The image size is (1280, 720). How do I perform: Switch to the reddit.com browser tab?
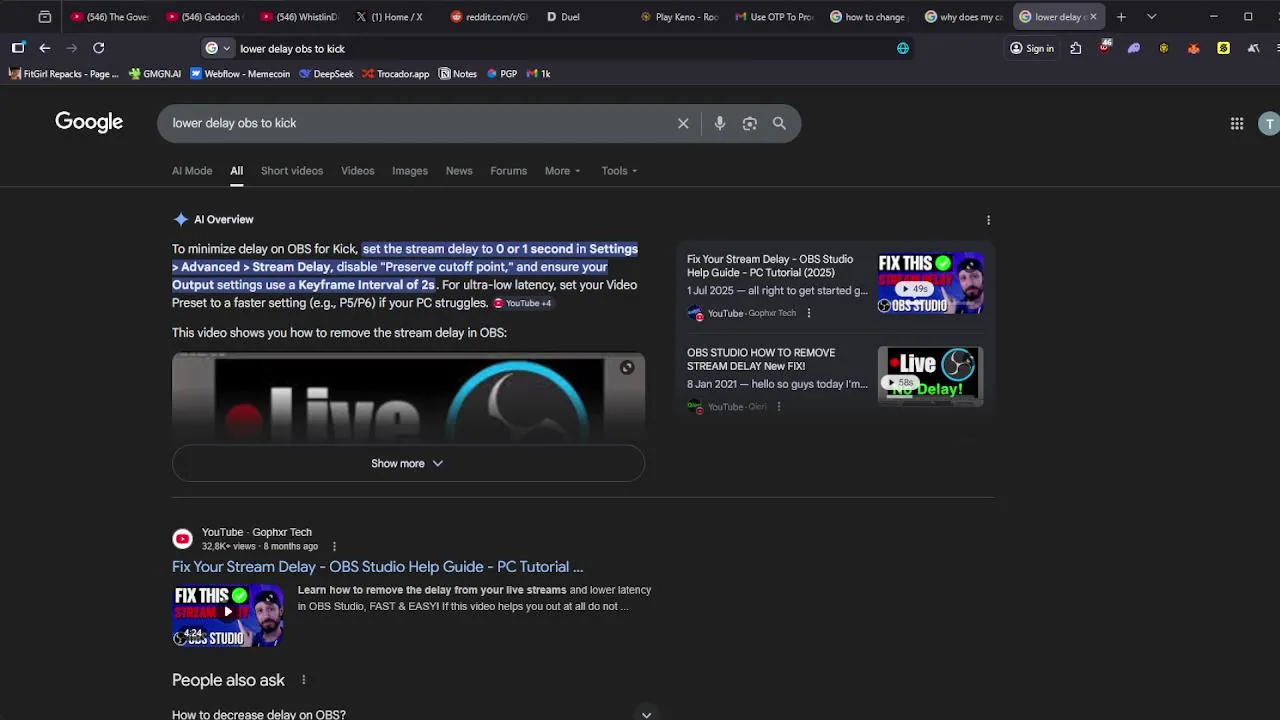488,17
